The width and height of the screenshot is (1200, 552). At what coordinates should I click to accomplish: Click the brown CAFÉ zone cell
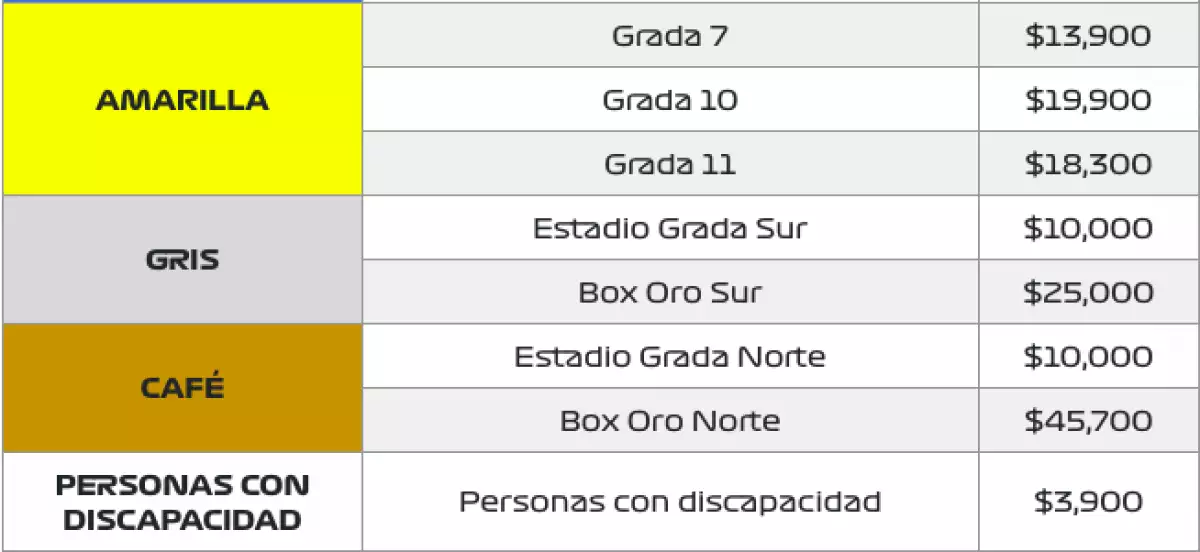182,388
